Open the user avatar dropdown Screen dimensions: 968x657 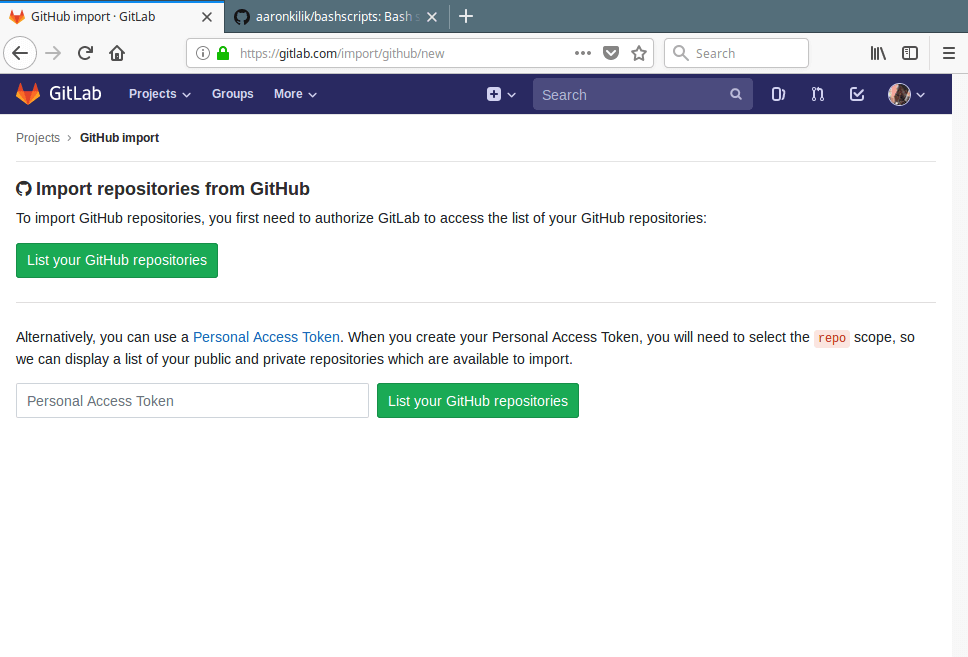pos(906,94)
